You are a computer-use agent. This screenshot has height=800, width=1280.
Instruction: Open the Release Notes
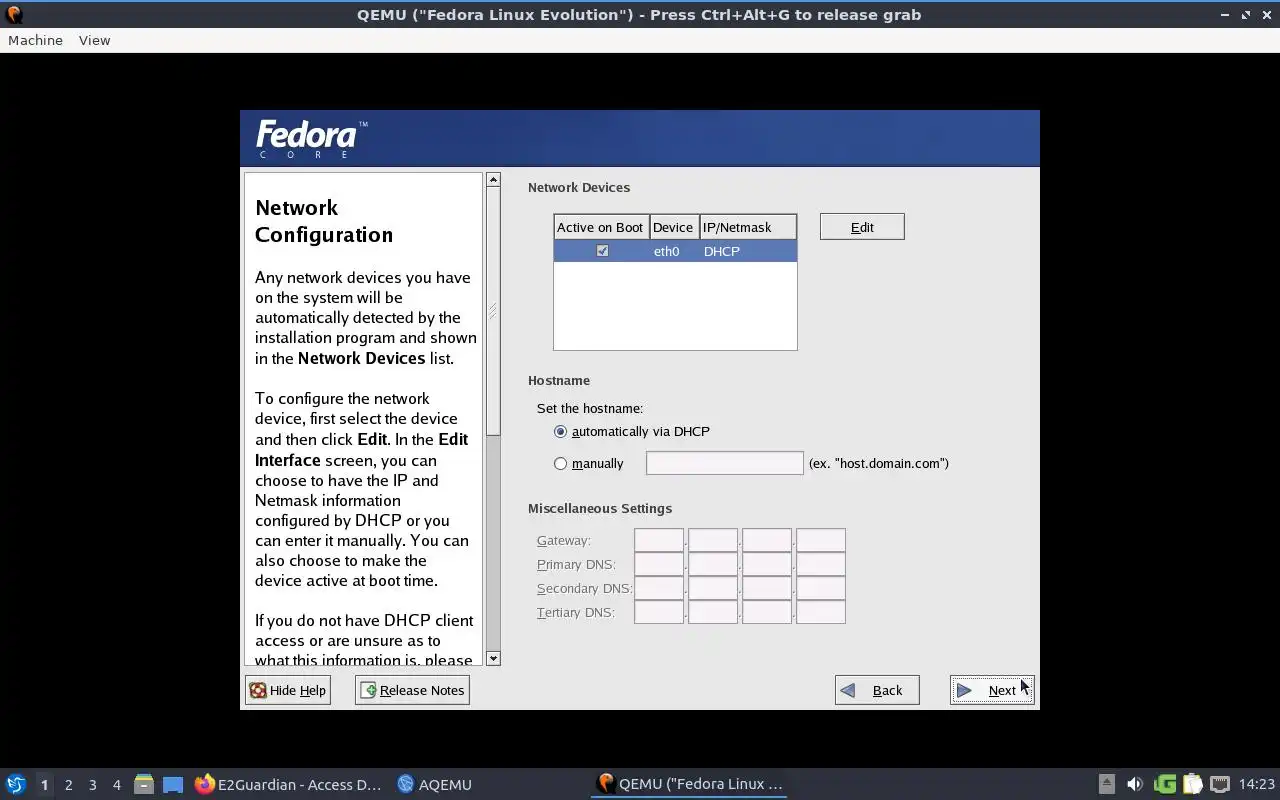pyautogui.click(x=412, y=690)
